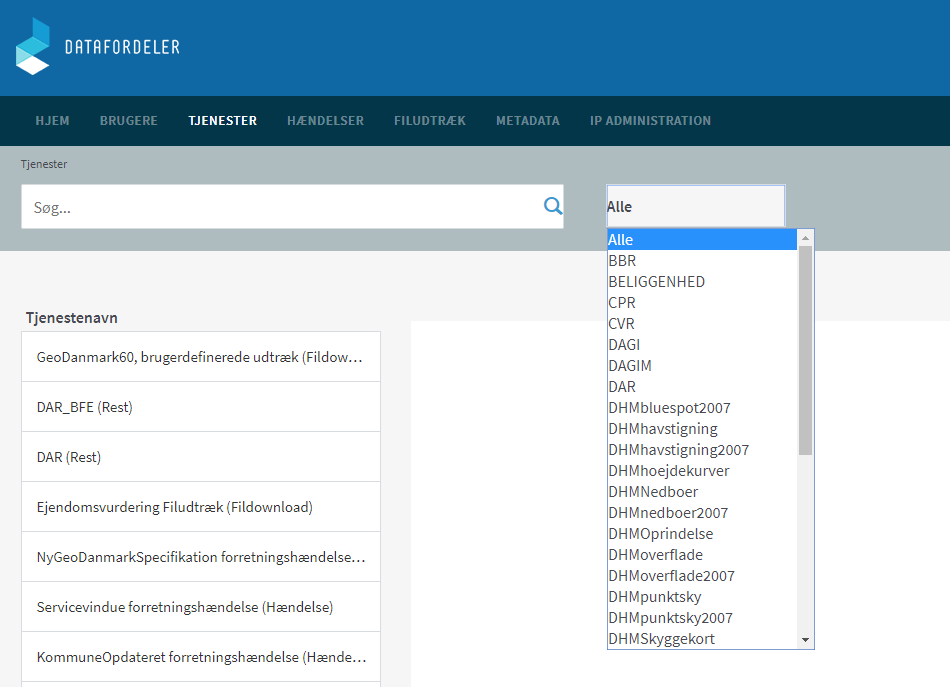Select DHMnedboer2007 option
The image size is (950, 687).
(702, 513)
